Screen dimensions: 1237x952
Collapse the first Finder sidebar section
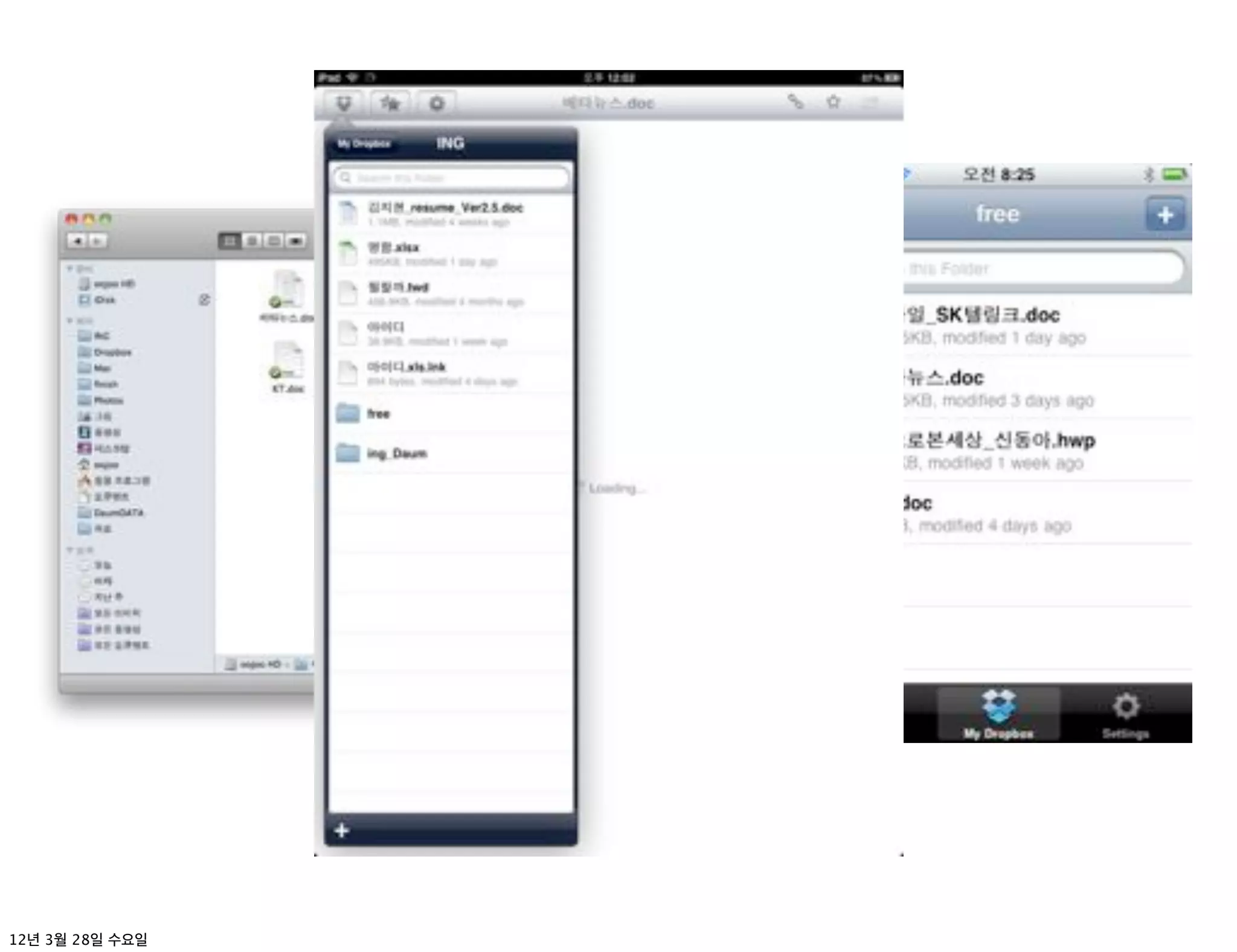70,268
